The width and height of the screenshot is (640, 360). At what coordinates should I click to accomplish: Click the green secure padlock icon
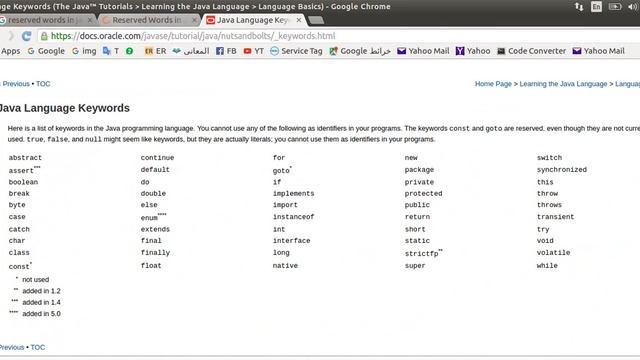point(44,36)
